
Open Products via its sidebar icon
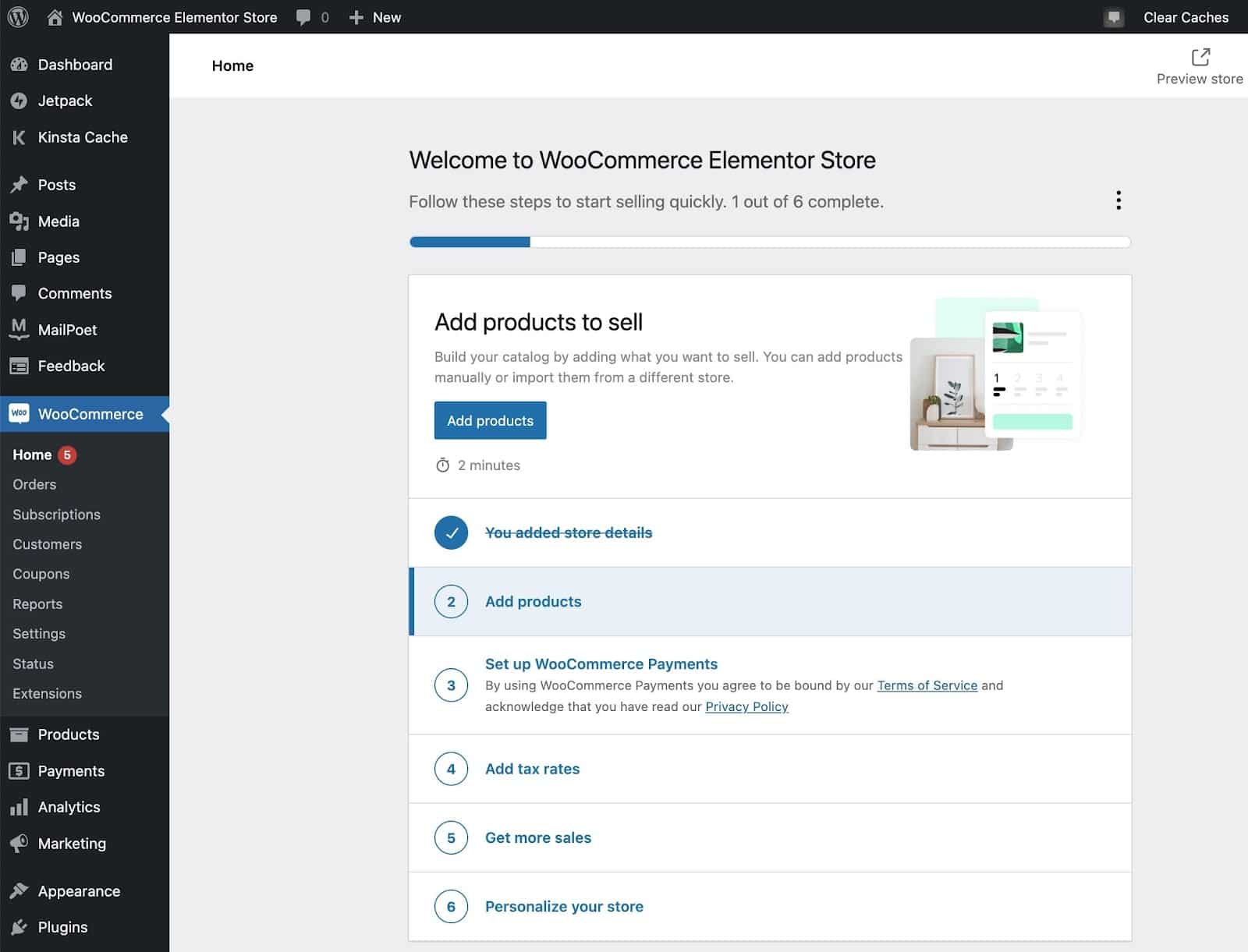coord(18,734)
